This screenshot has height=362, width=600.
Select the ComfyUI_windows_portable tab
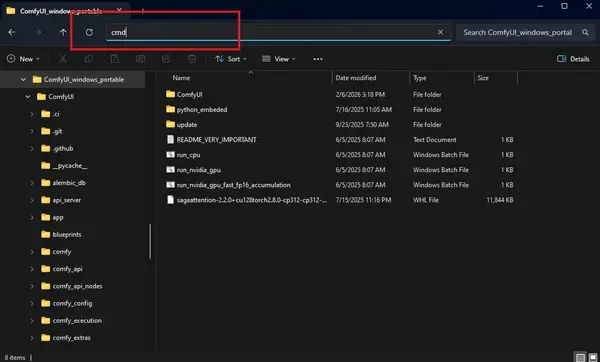coord(65,11)
